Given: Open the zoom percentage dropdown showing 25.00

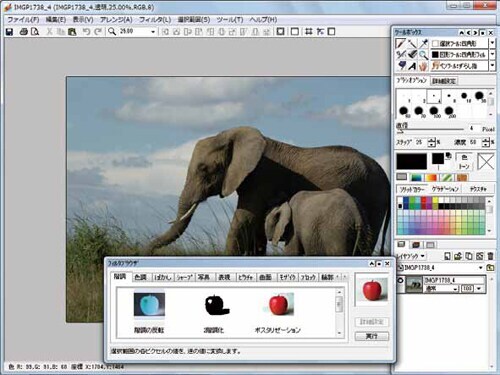Looking at the screenshot, I should (153, 32).
